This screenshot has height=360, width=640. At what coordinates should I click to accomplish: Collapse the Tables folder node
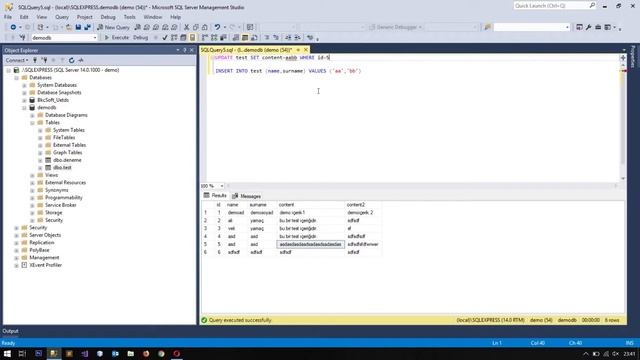(32, 123)
